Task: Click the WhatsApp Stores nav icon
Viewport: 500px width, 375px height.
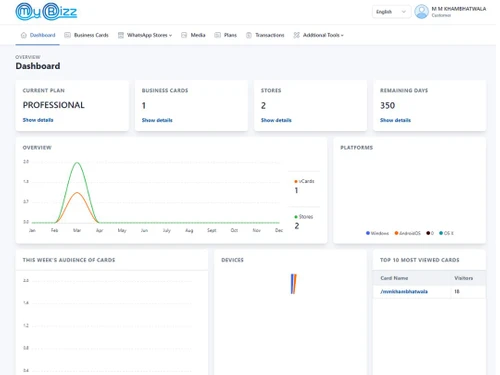Action: pos(121,35)
